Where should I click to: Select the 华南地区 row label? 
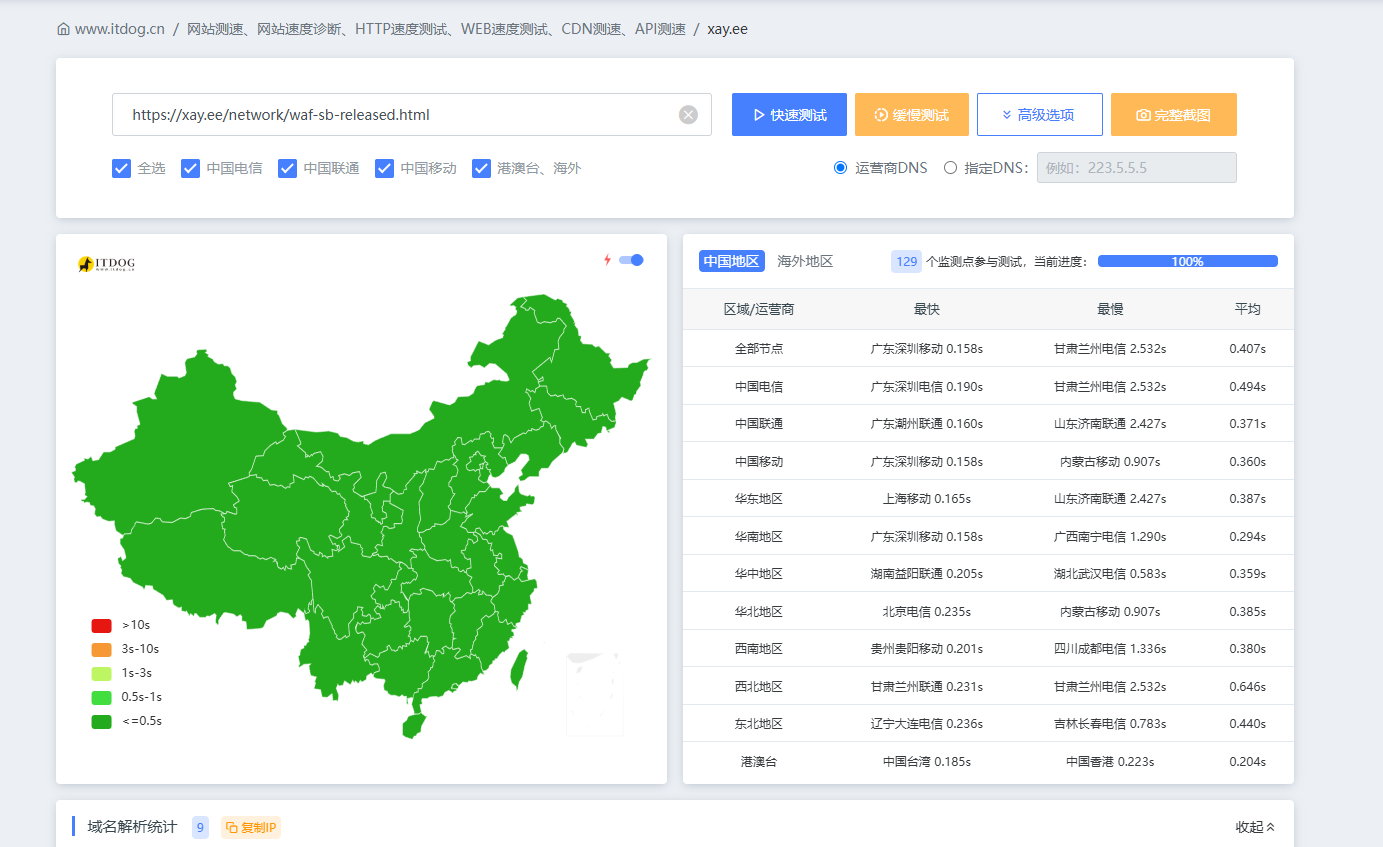coord(759,537)
